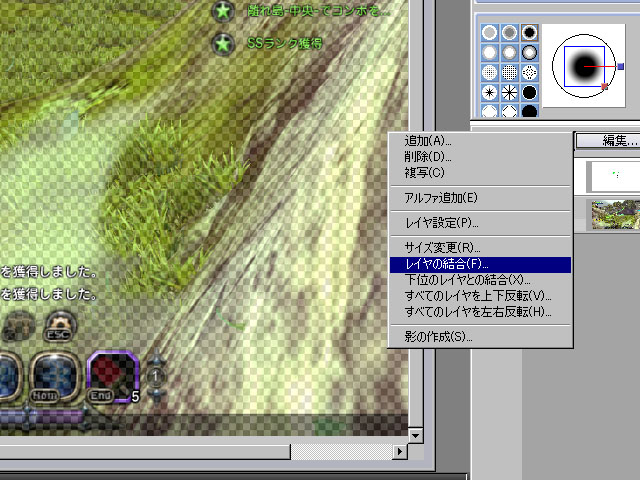640x480 pixels.
Task: Choose white brush with black outer ring
Action: point(529,52)
